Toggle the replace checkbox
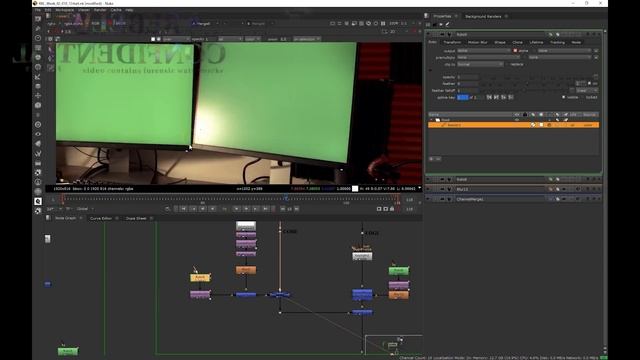Screen dimensions: 640x360 point(507,64)
